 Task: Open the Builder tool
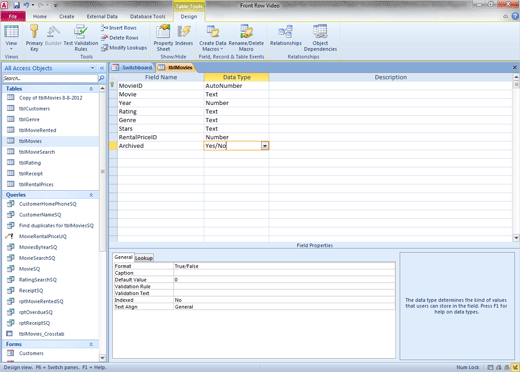tap(53, 35)
